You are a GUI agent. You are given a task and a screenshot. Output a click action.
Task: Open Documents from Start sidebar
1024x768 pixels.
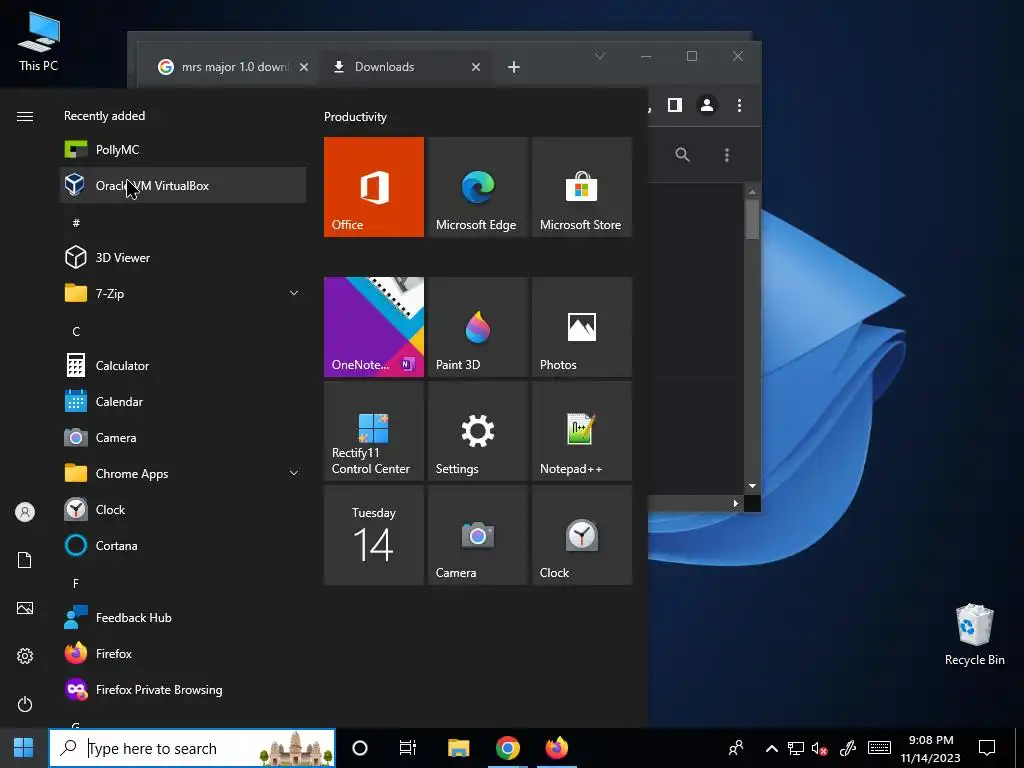(25, 560)
